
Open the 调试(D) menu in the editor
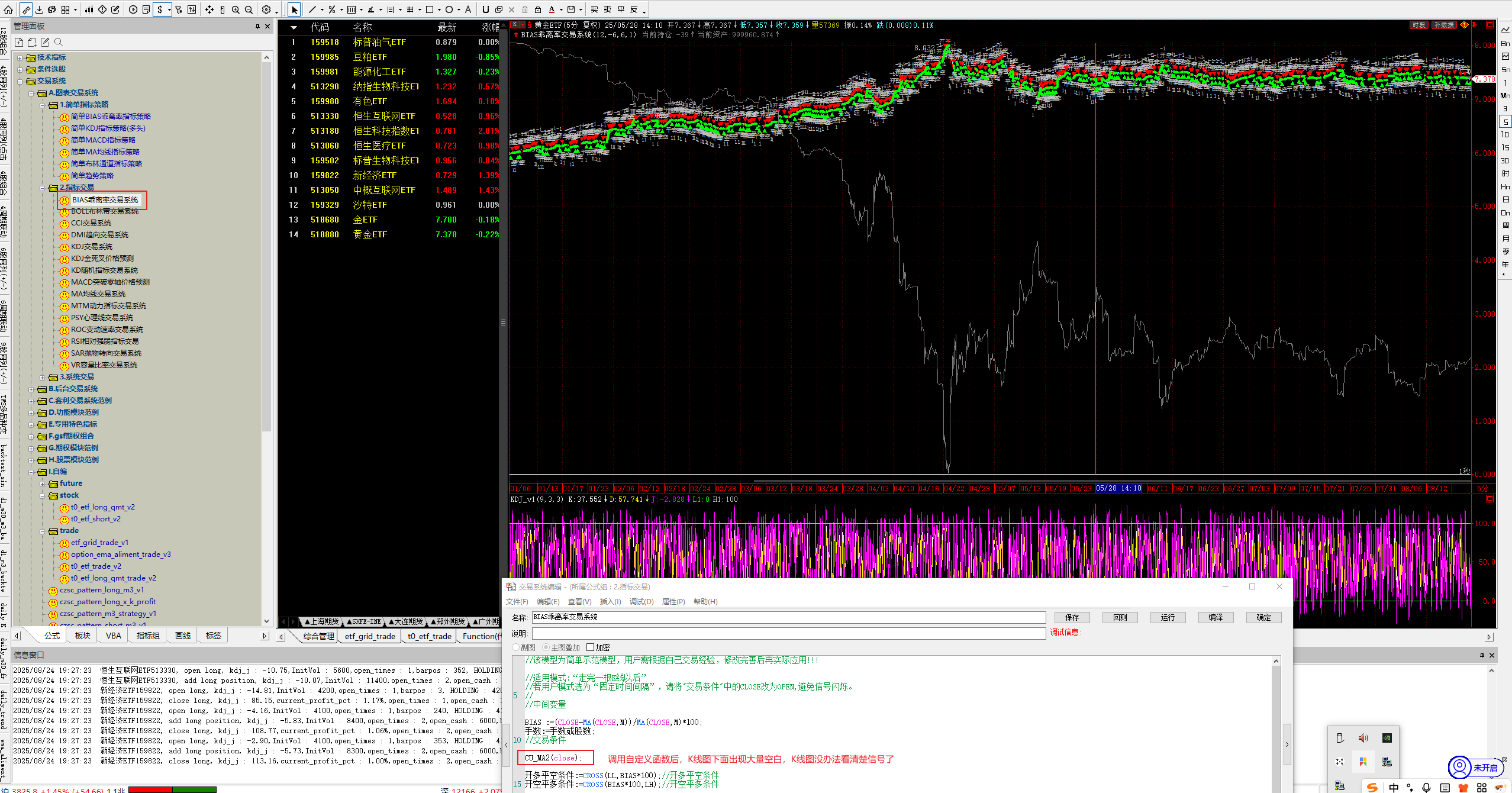point(641,602)
